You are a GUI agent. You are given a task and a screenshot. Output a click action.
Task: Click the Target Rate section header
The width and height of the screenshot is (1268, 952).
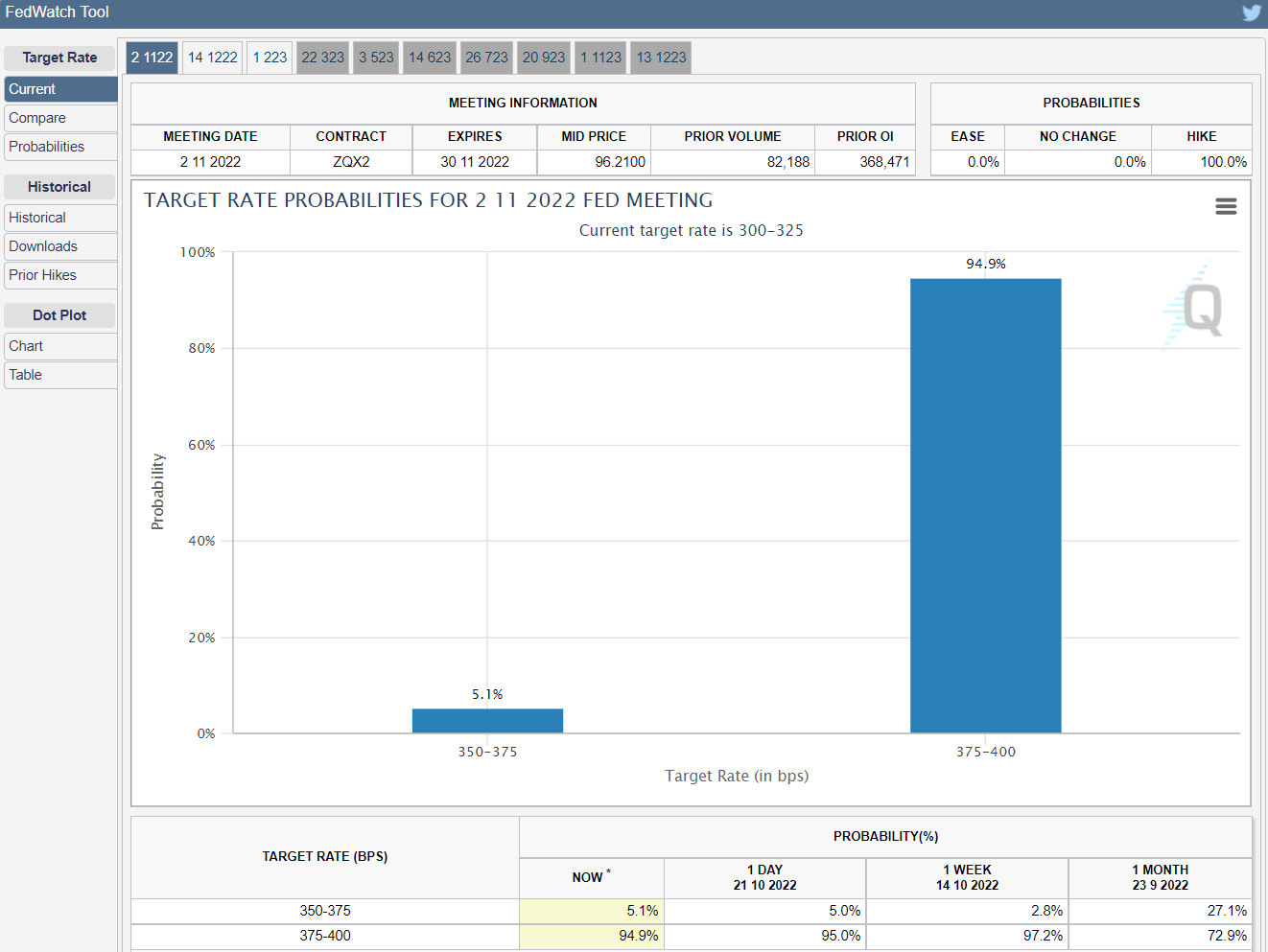pos(59,58)
